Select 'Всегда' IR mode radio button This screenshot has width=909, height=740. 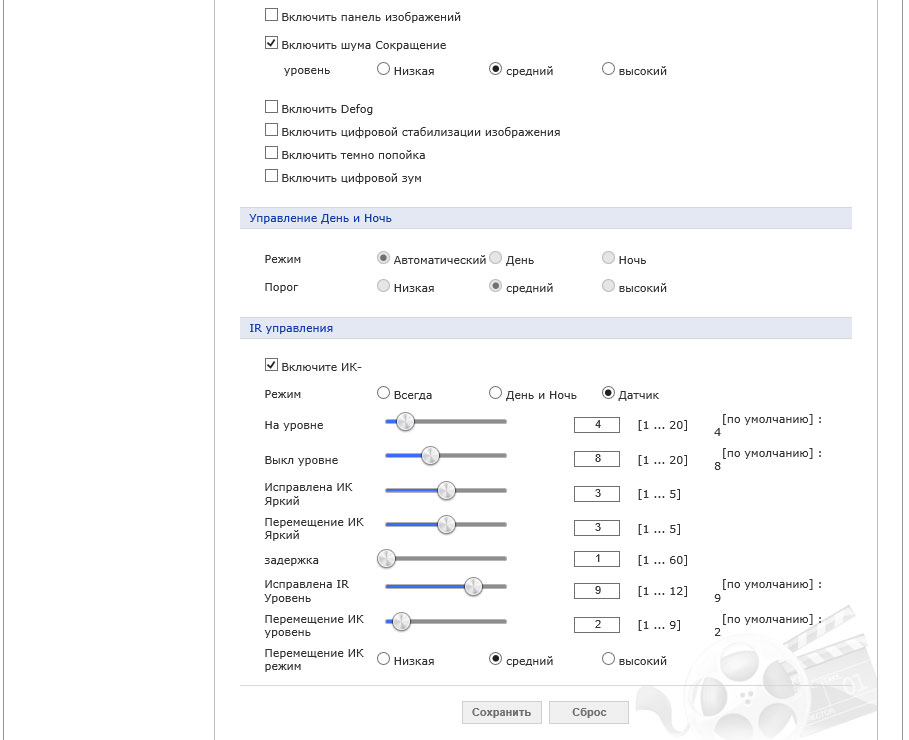(383, 394)
